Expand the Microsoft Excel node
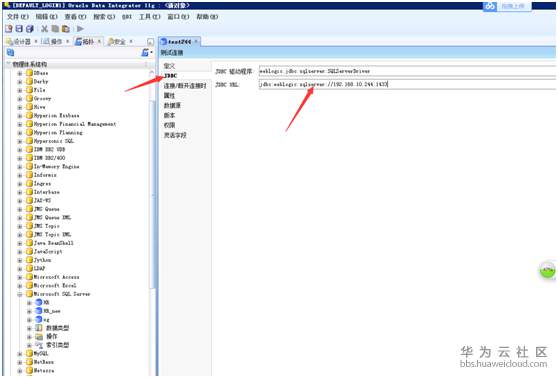 coord(20,285)
